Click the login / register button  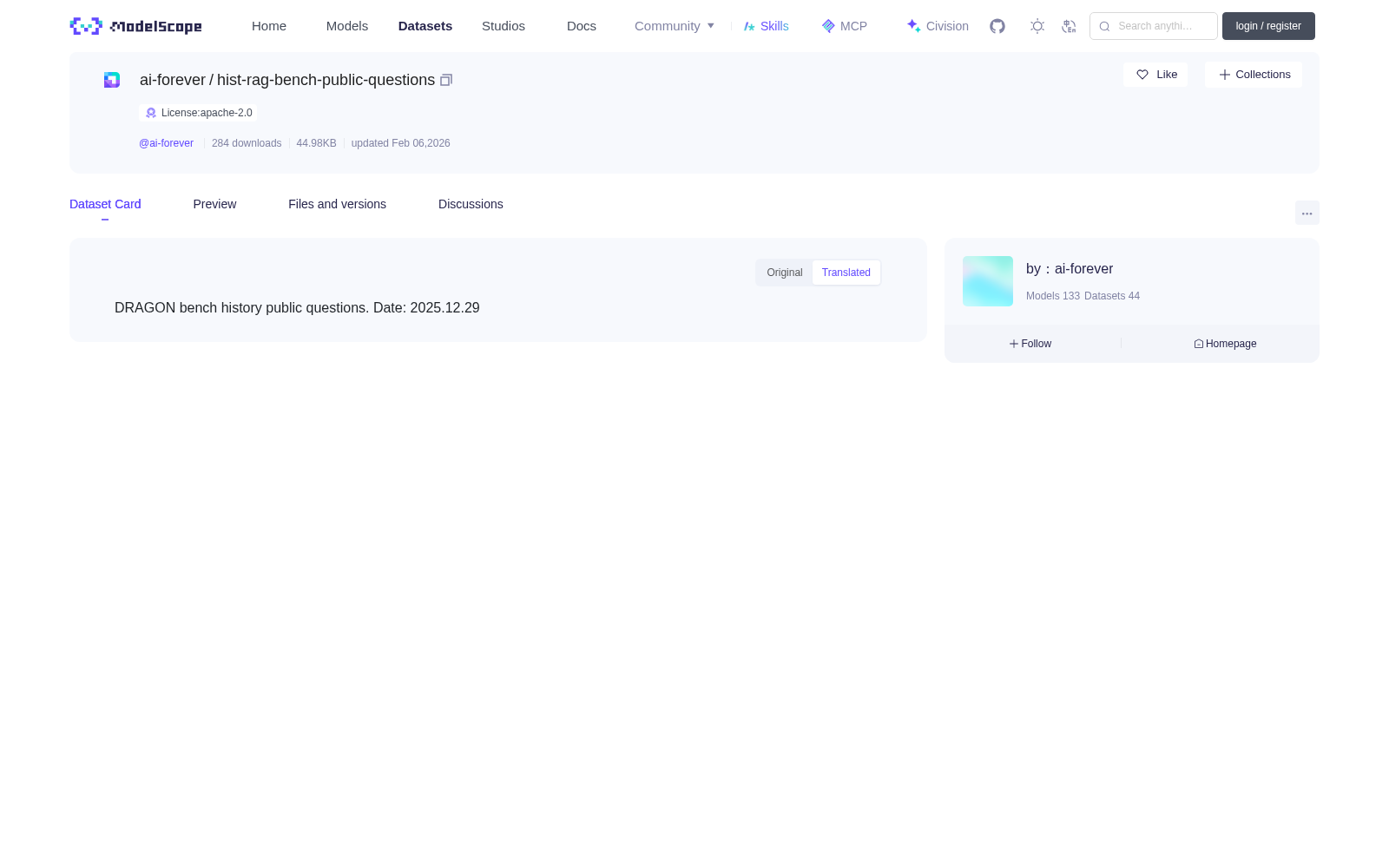tap(1268, 26)
